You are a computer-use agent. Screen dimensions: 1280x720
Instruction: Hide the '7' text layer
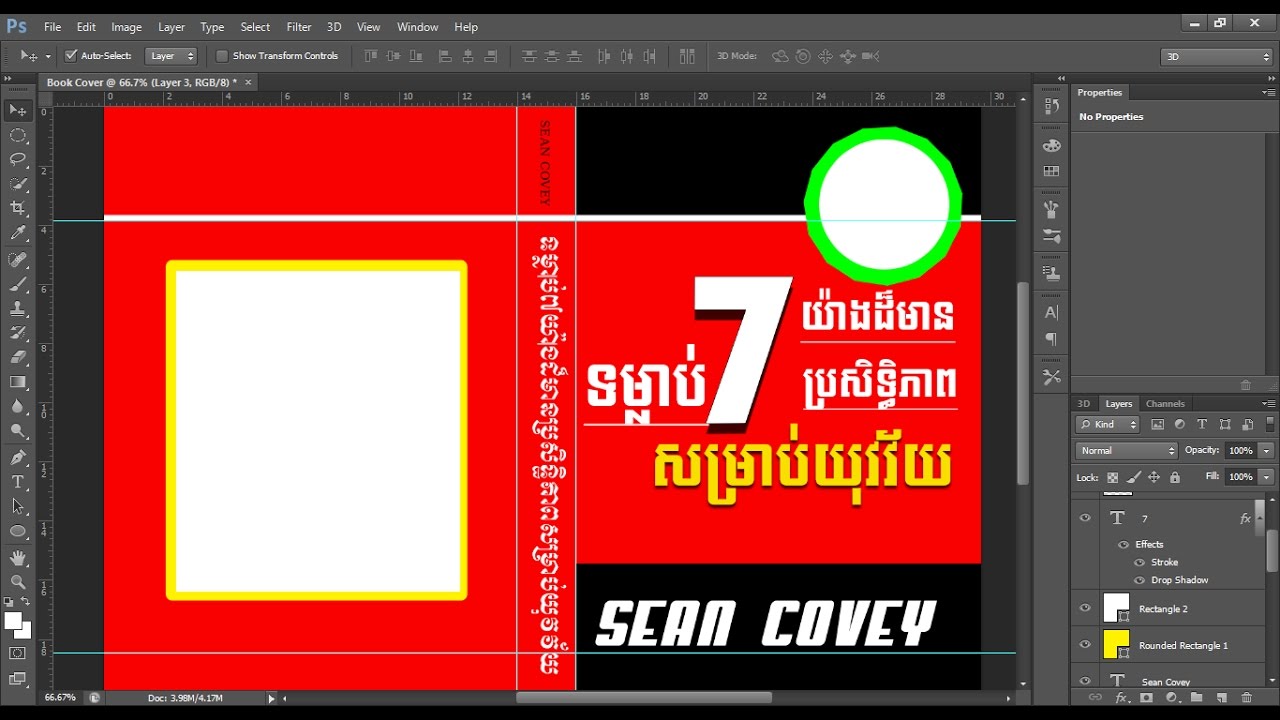[x=1085, y=518]
